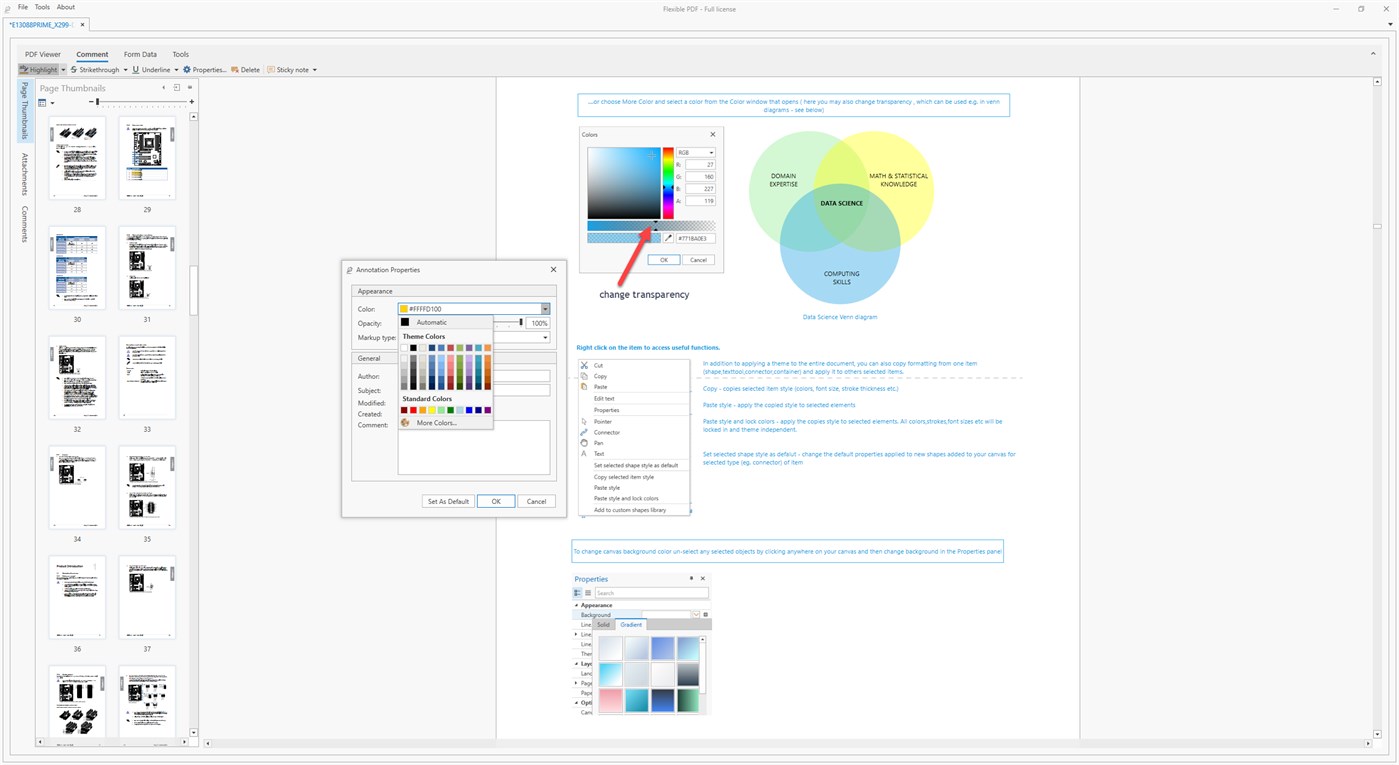The image size is (1399, 765).
Task: Open the Markup type dropdown
Action: click(x=545, y=337)
